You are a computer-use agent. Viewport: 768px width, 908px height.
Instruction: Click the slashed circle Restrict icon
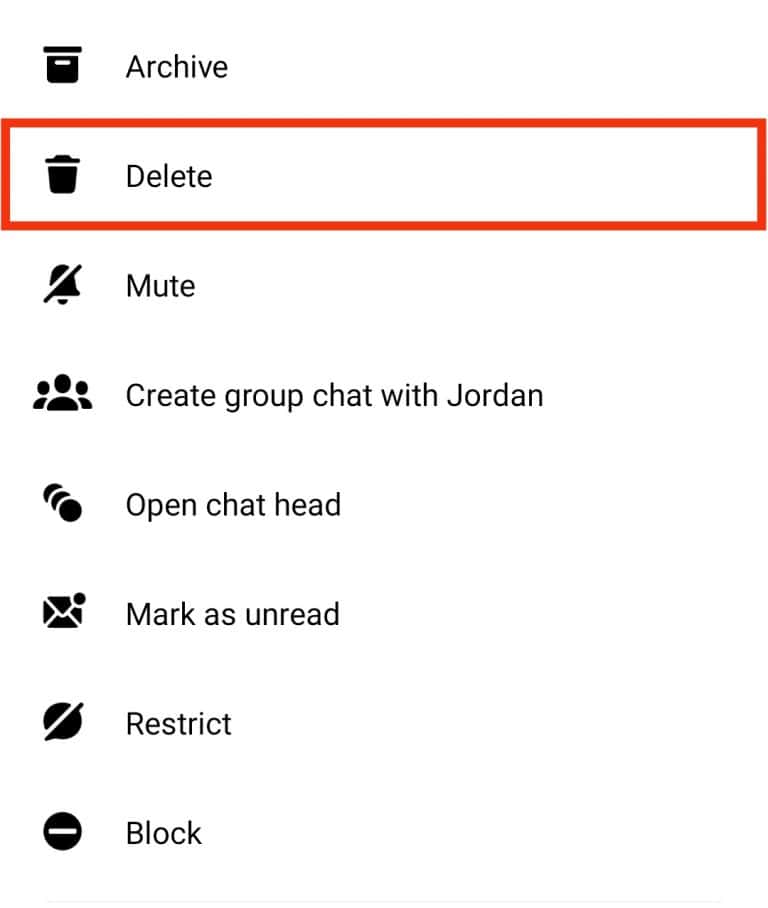62,722
